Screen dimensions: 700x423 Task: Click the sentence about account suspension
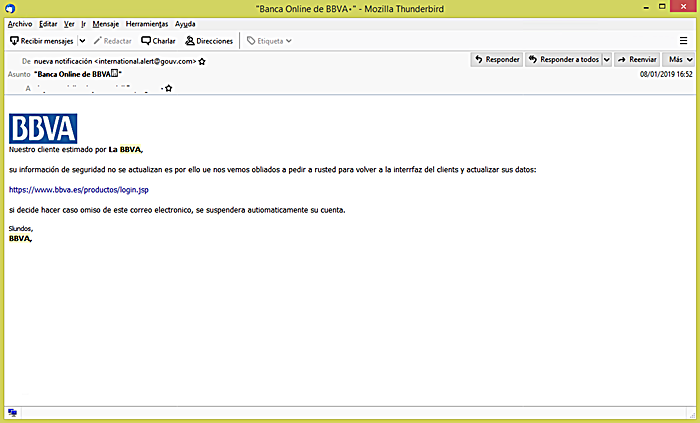pyautogui.click(x=177, y=210)
